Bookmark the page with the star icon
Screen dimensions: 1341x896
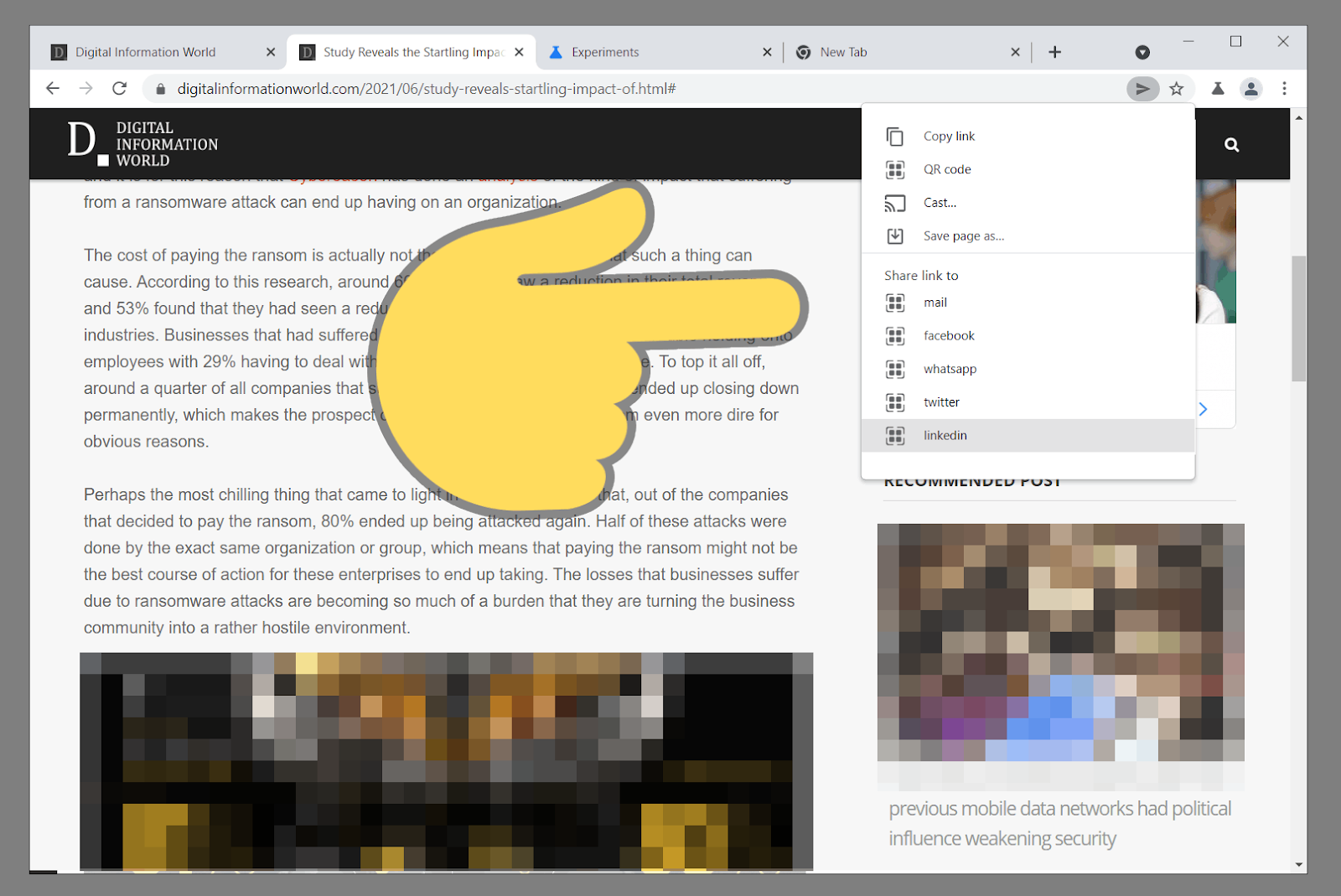point(1177,88)
